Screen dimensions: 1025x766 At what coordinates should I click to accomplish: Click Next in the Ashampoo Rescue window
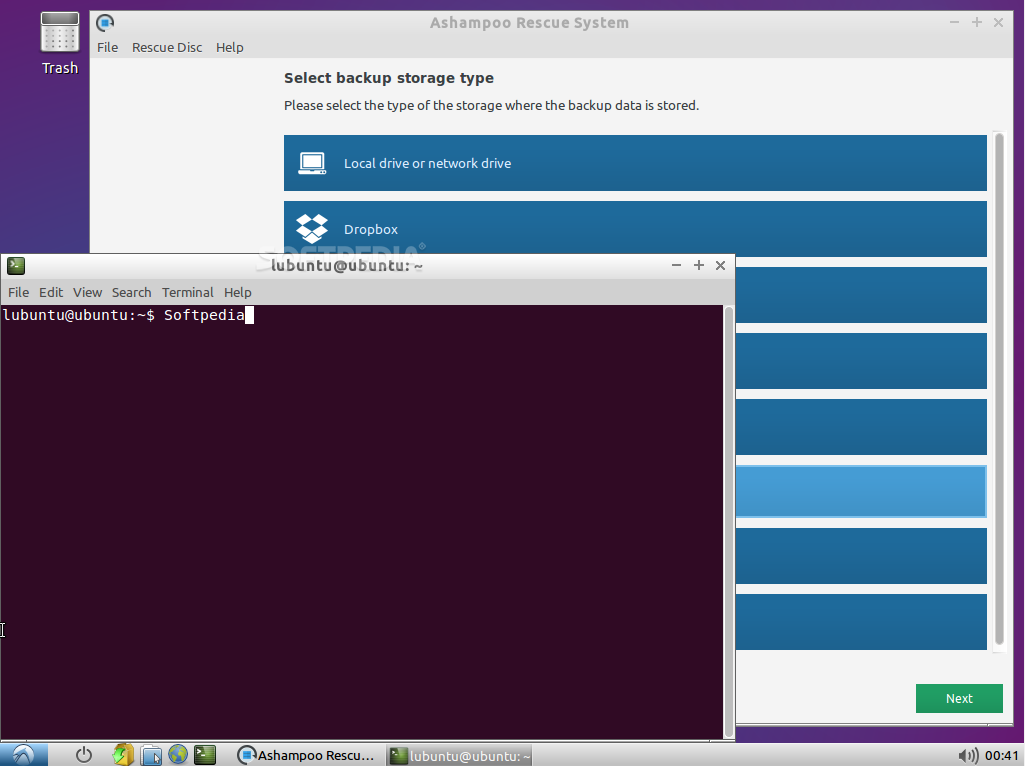(x=959, y=698)
